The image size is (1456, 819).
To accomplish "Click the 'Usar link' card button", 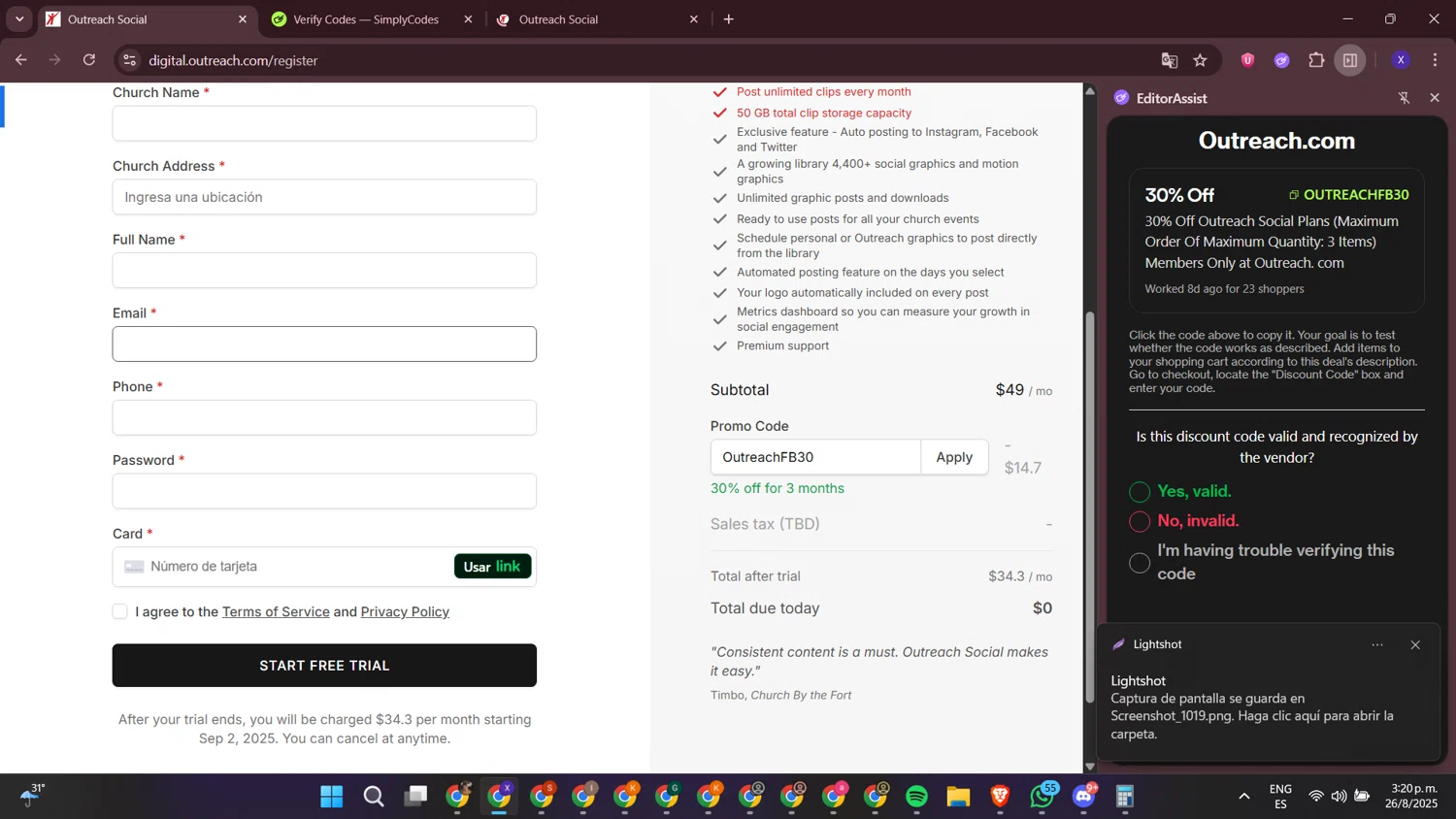I will pyautogui.click(x=492, y=567).
